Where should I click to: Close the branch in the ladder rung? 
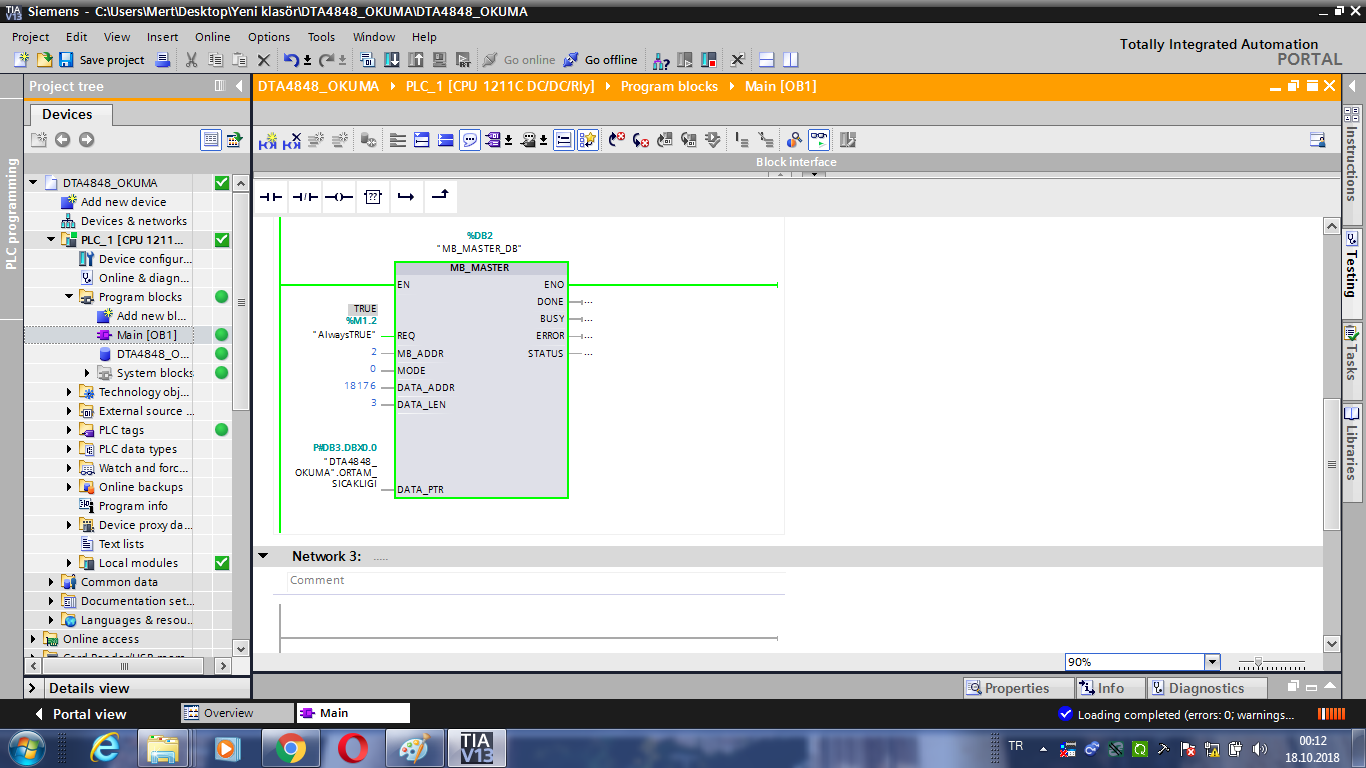coord(440,197)
